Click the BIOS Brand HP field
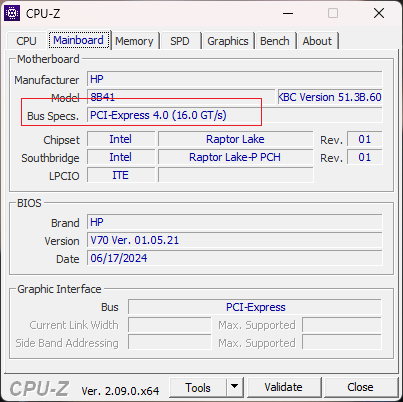Image resolution: width=403 pixels, height=402 pixels. pos(235,222)
